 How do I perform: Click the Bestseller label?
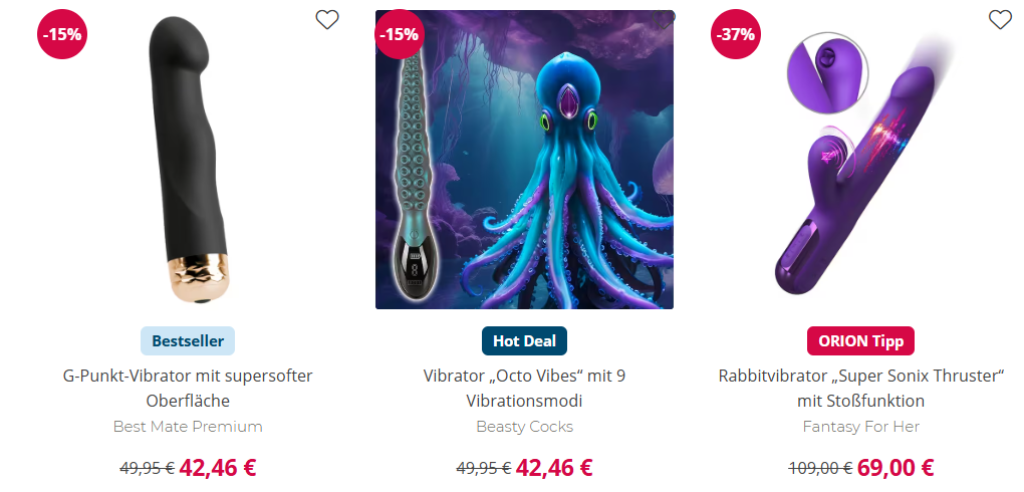click(187, 340)
